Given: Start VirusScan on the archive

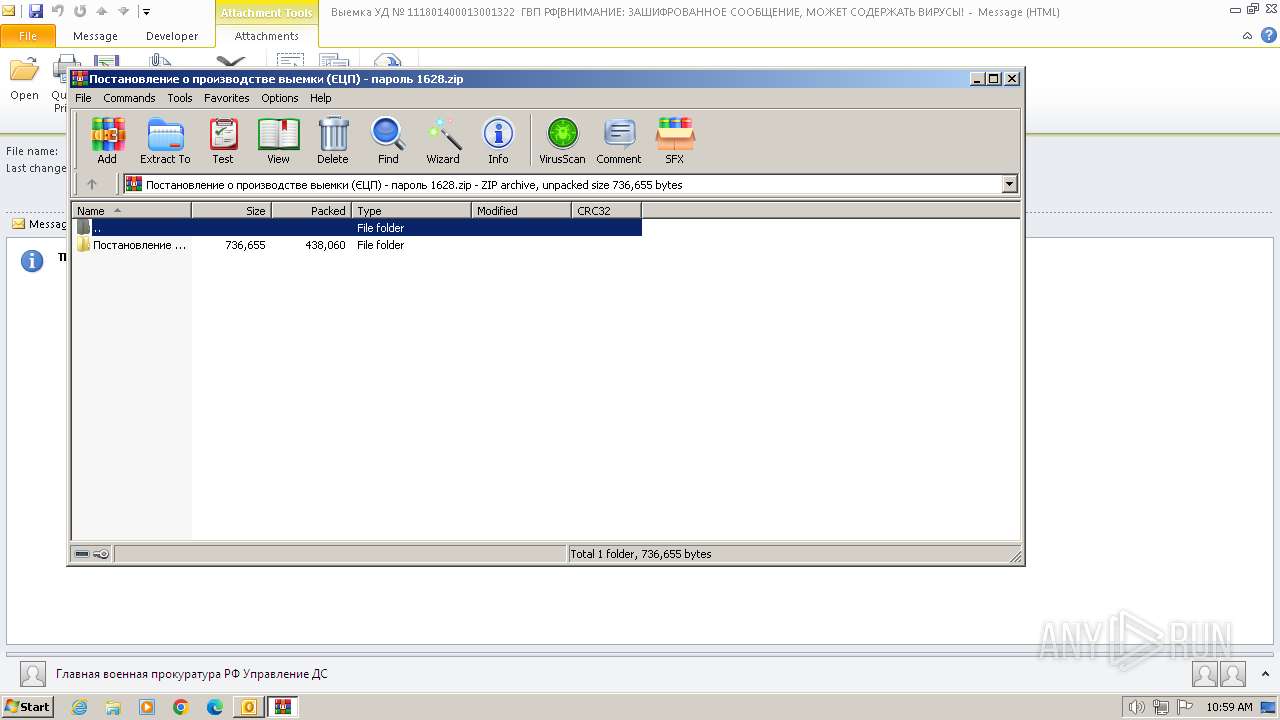Looking at the screenshot, I should (x=562, y=140).
